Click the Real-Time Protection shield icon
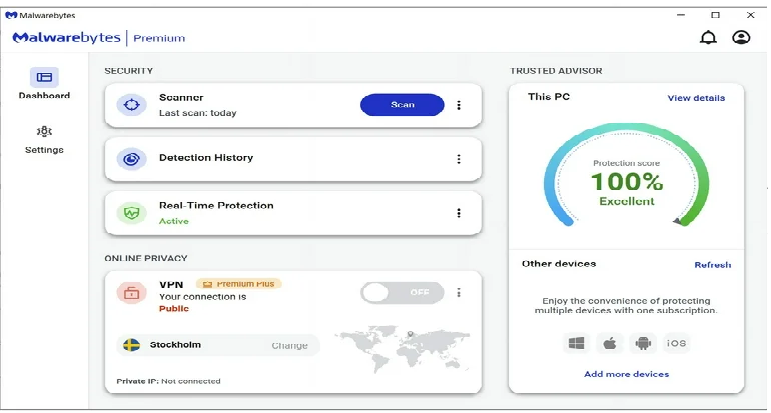This screenshot has width=771, height=413. pyautogui.click(x=131, y=213)
